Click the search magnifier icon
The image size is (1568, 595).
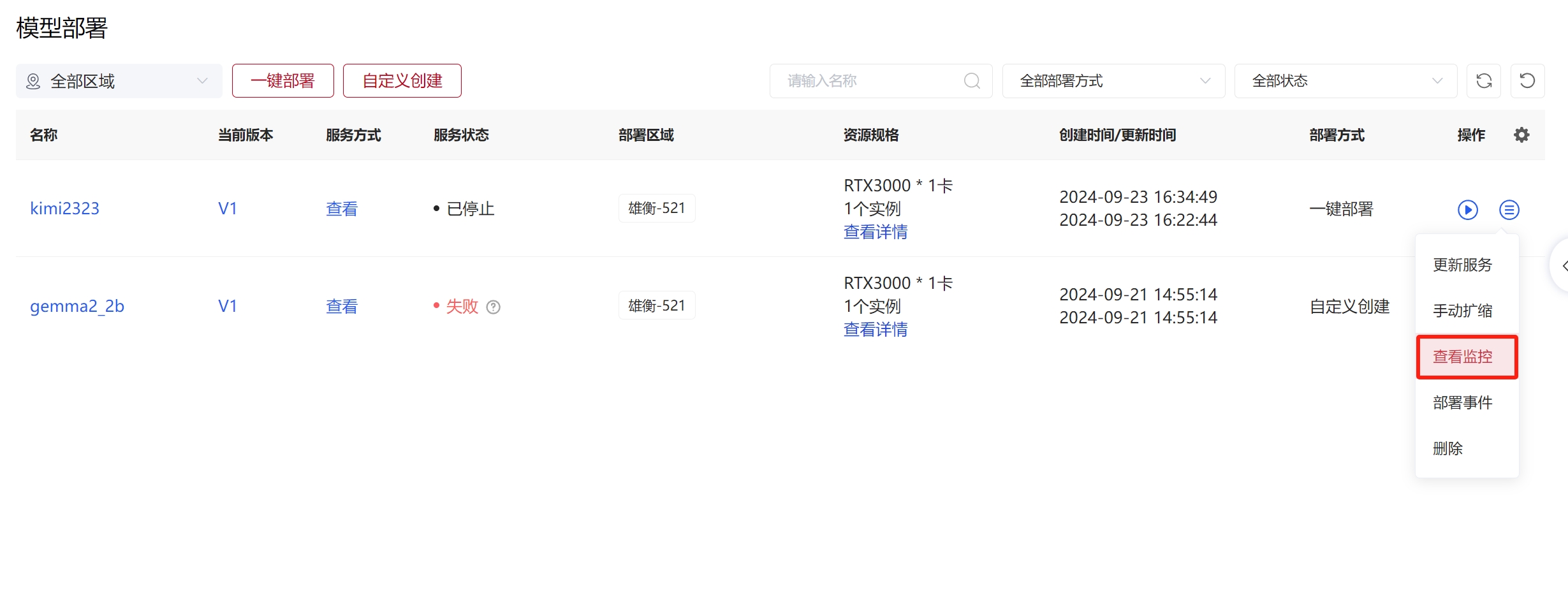[972, 81]
